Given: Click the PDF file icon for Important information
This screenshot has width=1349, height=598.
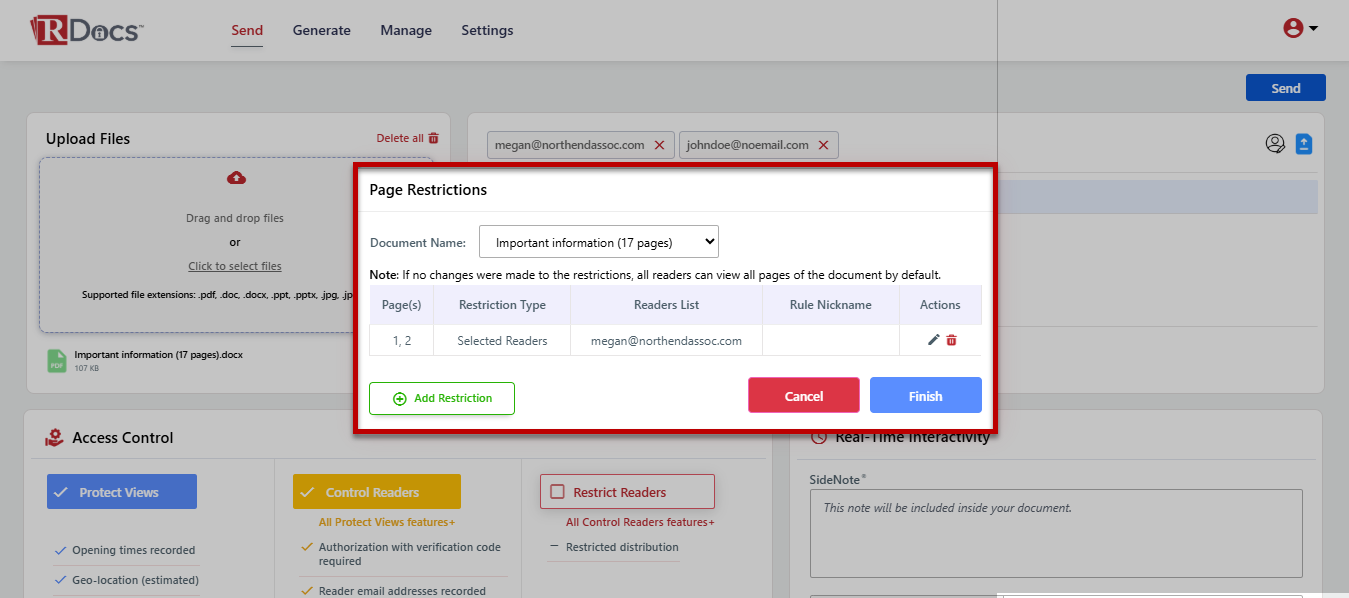Looking at the screenshot, I should 57,361.
